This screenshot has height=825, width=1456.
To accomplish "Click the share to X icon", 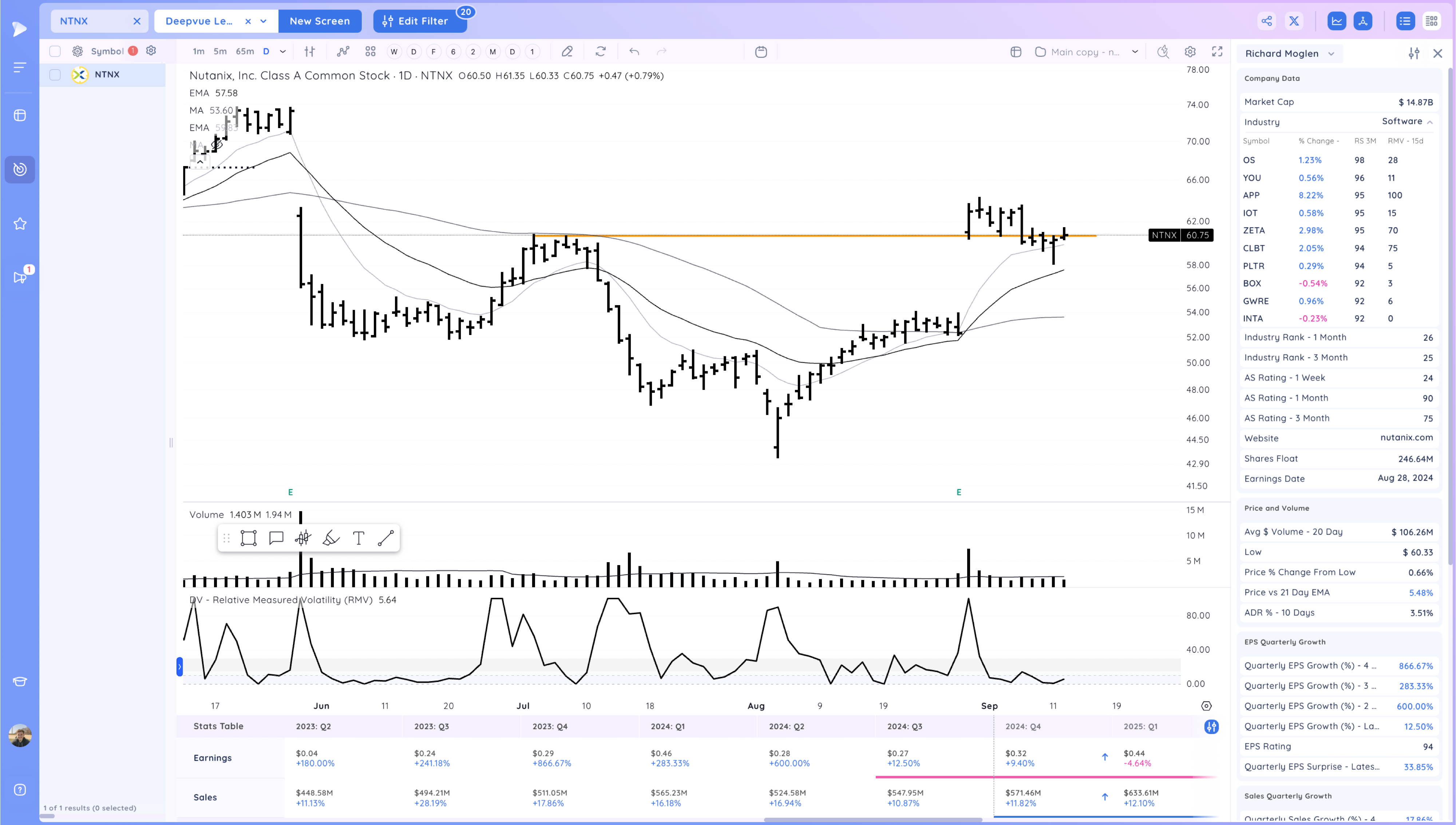I will pyautogui.click(x=1294, y=21).
